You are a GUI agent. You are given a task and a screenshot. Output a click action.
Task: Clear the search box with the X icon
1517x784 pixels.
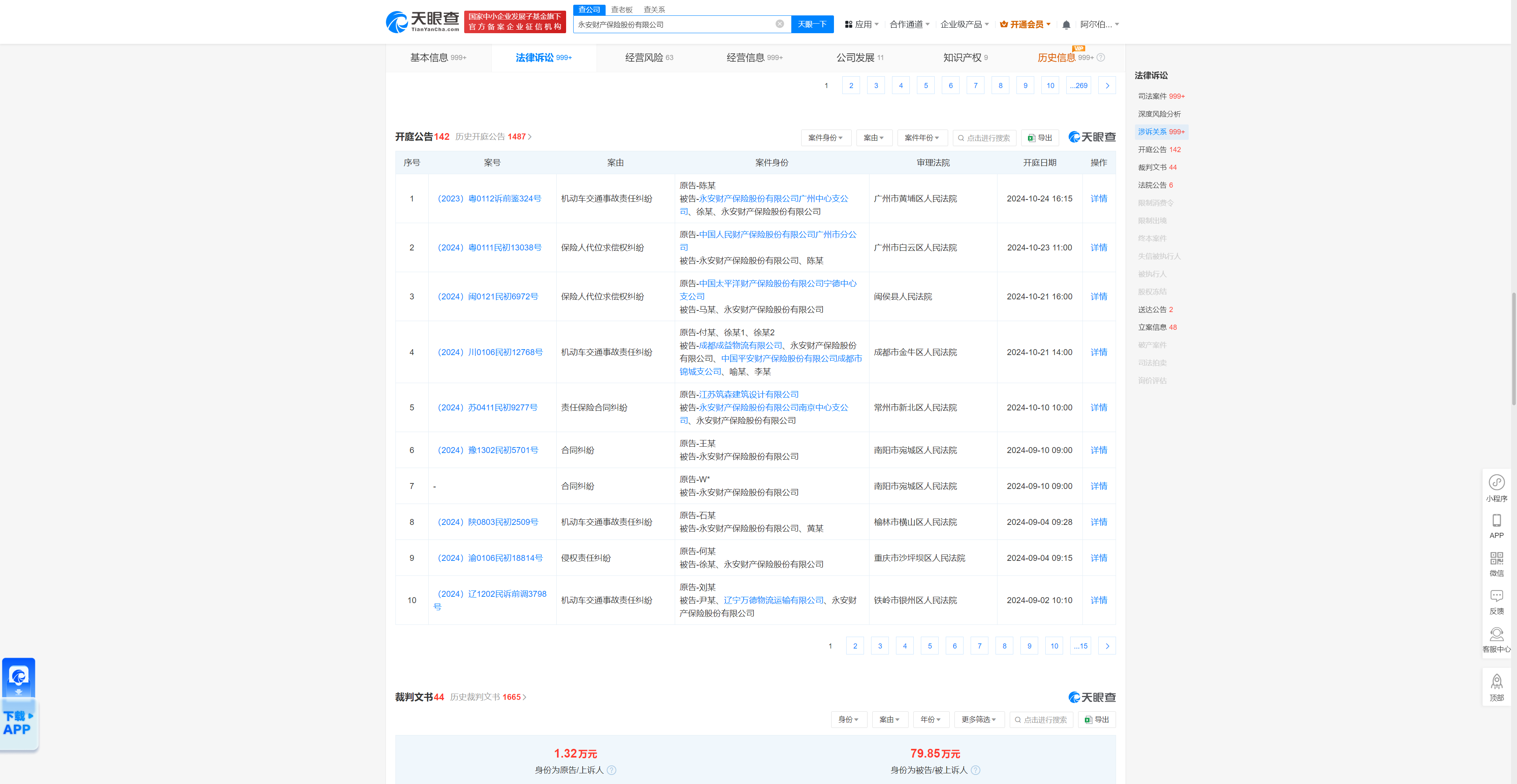[779, 24]
